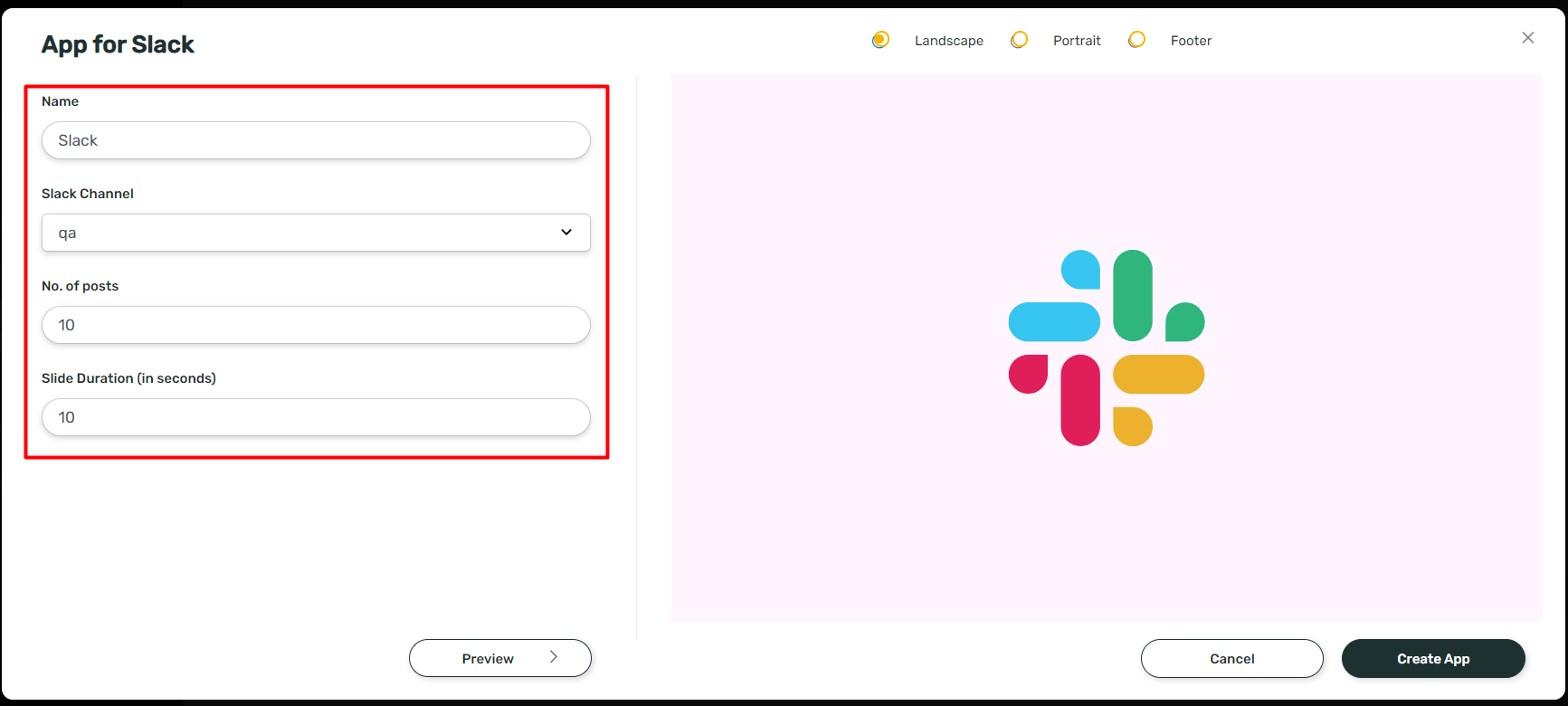Click the arrow icon inside the Preview button
Image resolution: width=1568 pixels, height=706 pixels.
coord(554,658)
